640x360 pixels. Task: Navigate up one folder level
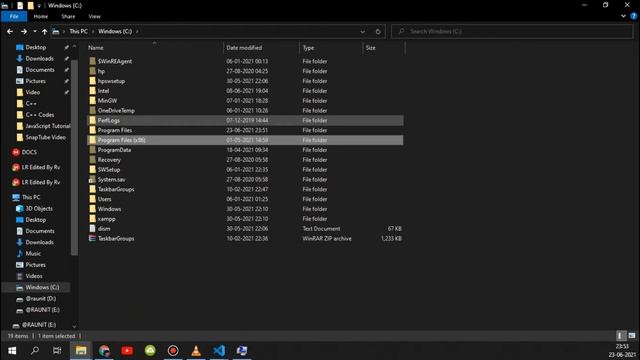[44, 31]
